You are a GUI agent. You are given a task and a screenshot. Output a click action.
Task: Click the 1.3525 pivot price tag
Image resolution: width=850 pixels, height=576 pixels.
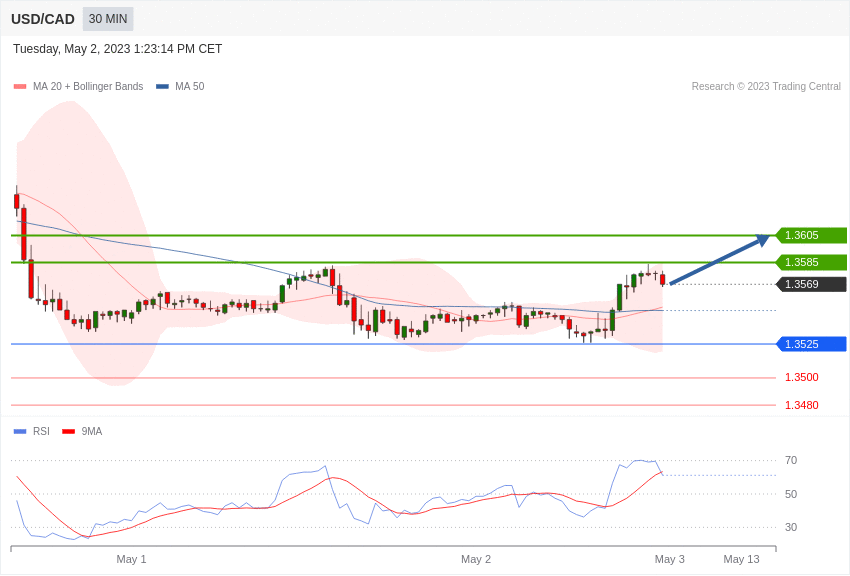[812, 344]
